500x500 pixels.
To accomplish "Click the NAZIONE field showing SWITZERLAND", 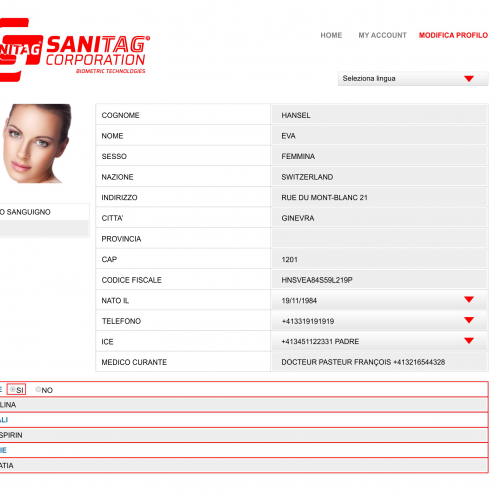I will point(380,177).
